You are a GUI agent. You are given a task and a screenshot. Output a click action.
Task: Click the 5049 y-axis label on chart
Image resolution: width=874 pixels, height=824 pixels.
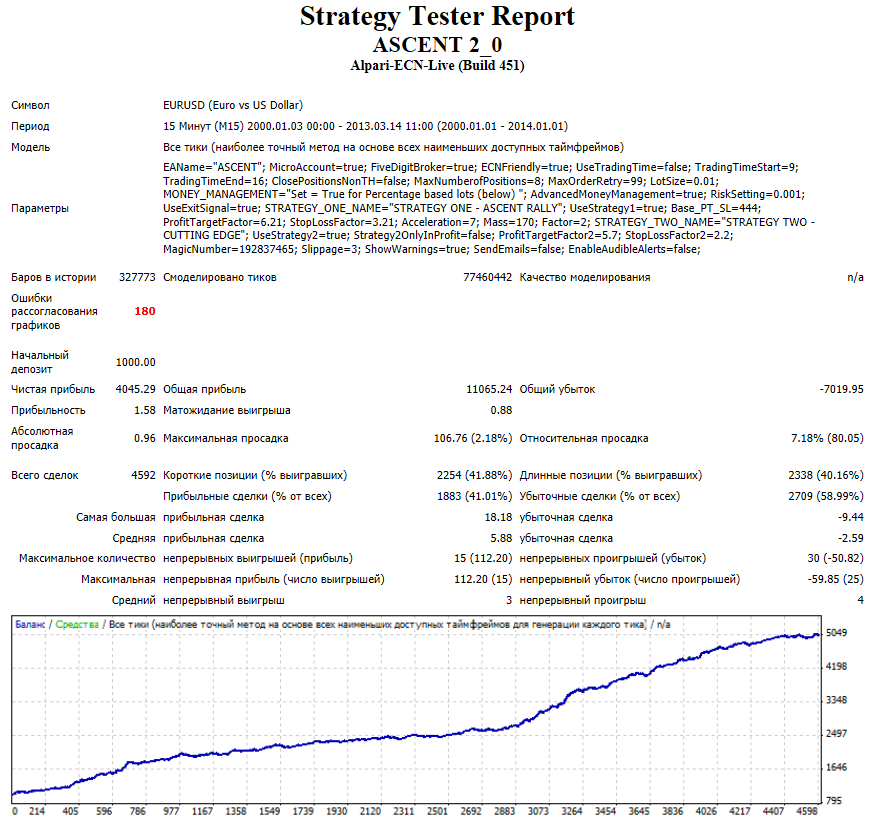click(x=836, y=633)
